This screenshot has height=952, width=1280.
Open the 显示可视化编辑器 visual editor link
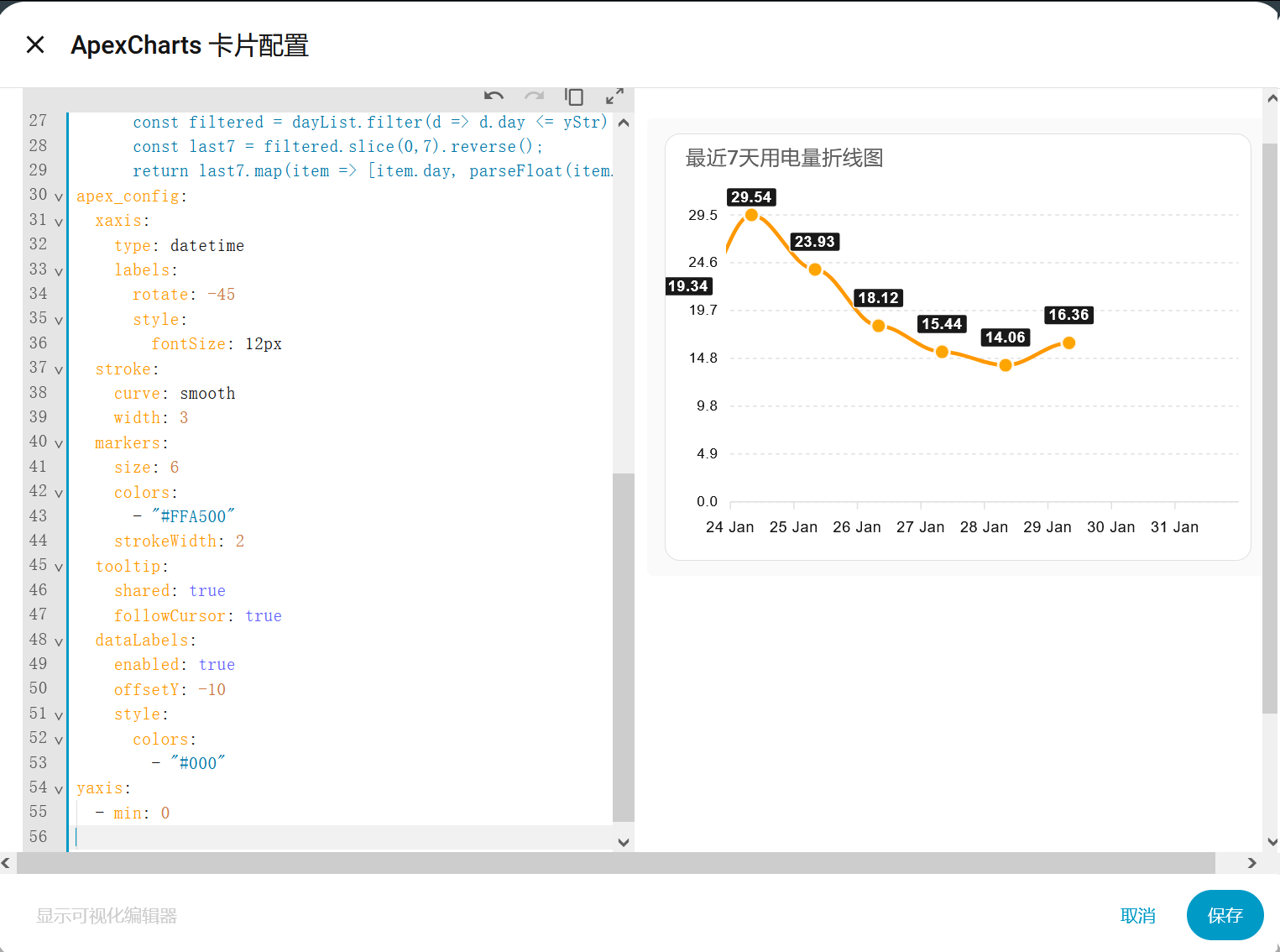pos(106,916)
